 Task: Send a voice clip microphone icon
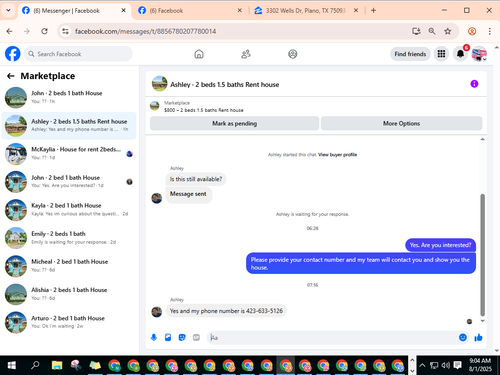pos(154,337)
